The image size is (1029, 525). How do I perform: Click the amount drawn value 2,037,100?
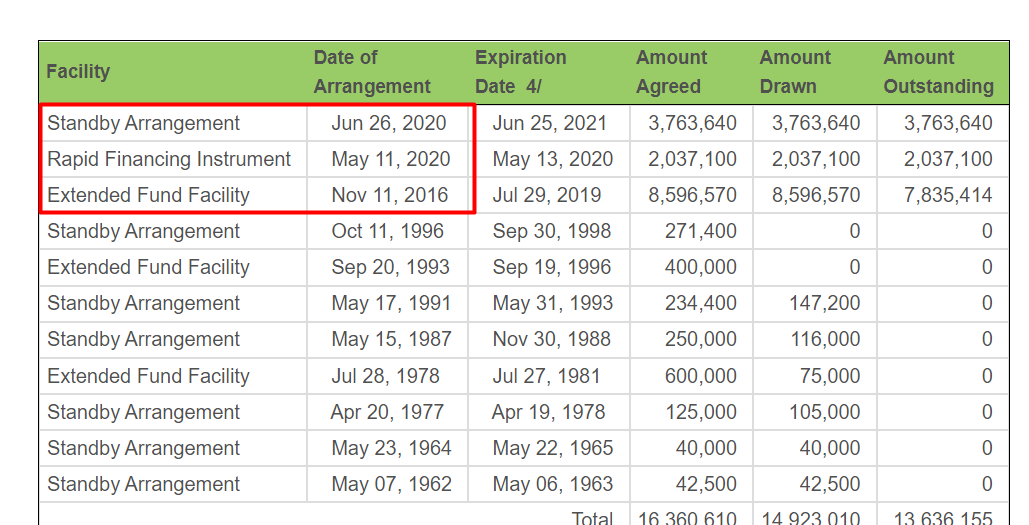tap(815, 159)
